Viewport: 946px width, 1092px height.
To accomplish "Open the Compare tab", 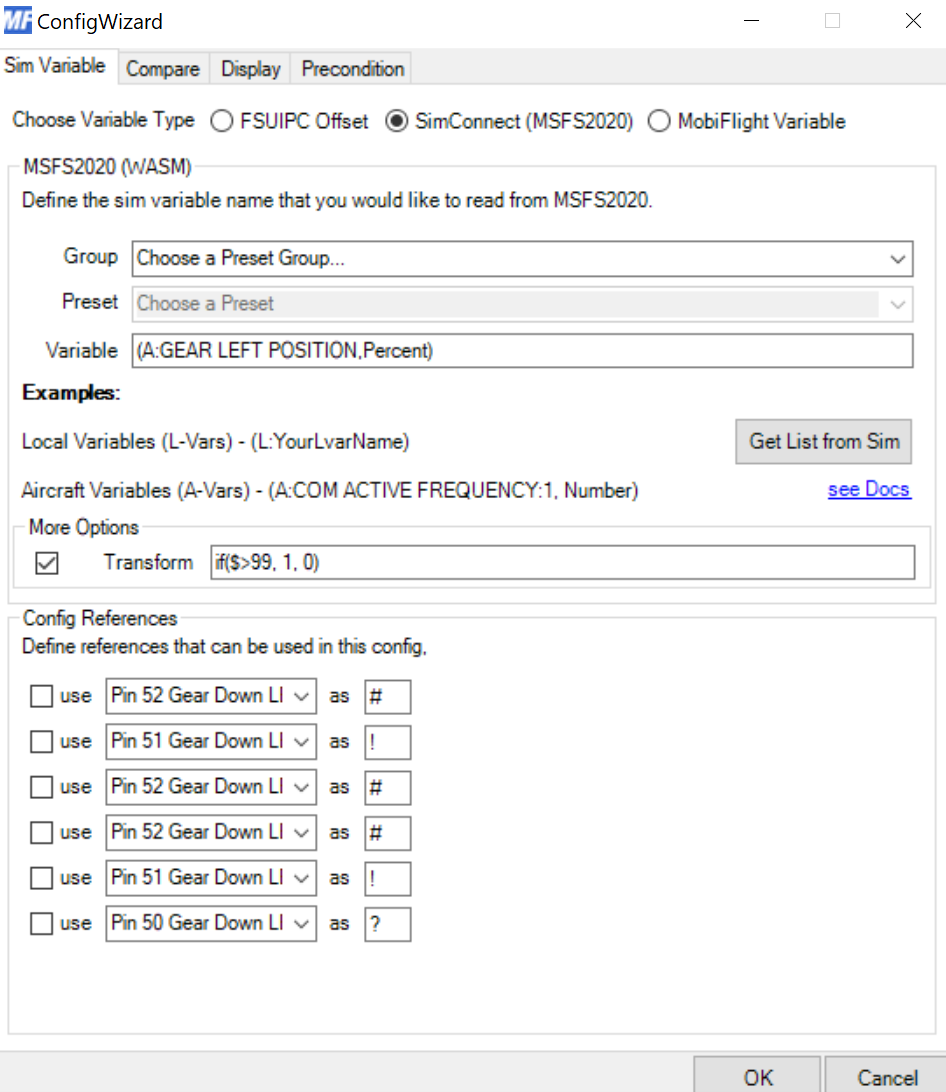I will [x=163, y=69].
